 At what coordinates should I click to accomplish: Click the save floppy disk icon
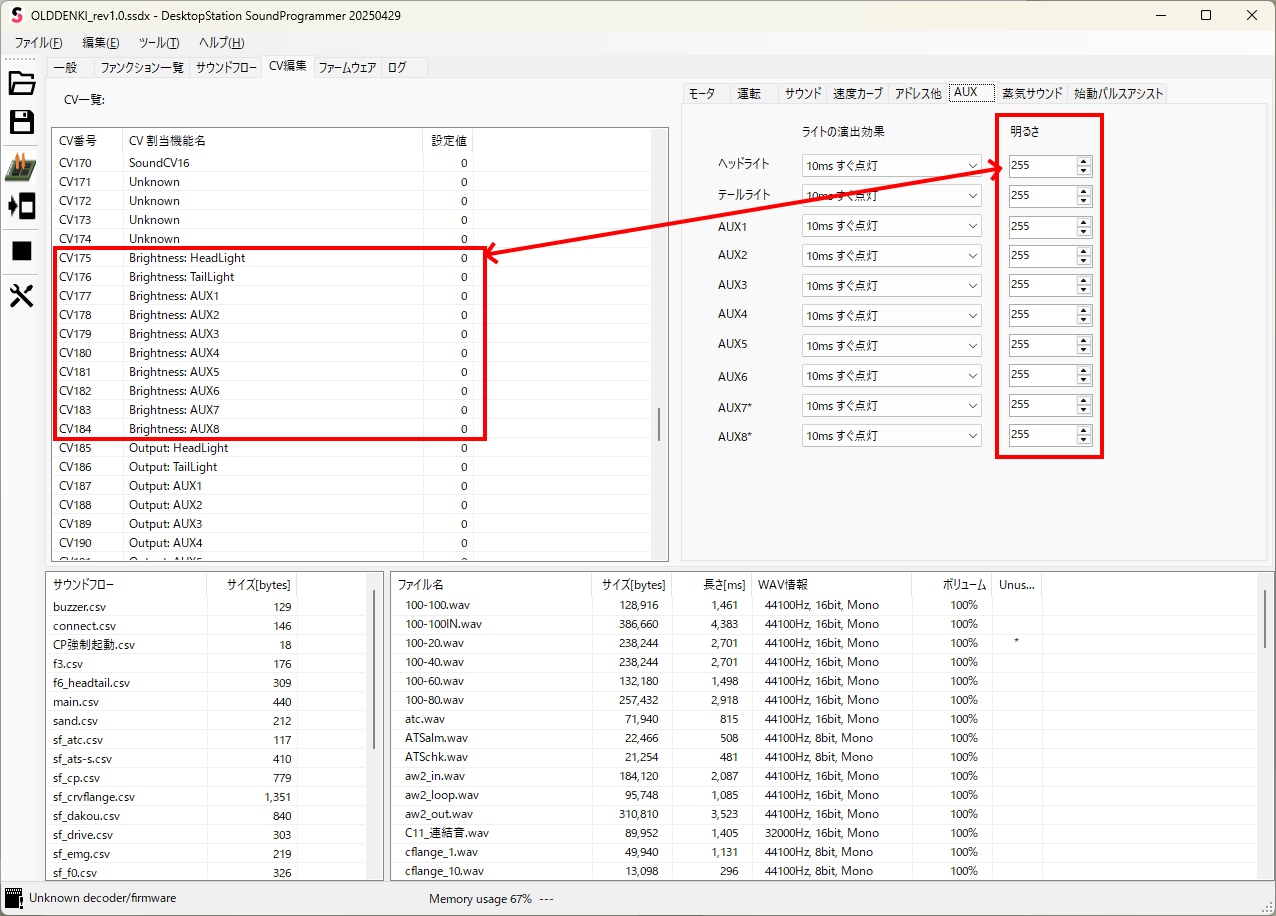(21, 122)
